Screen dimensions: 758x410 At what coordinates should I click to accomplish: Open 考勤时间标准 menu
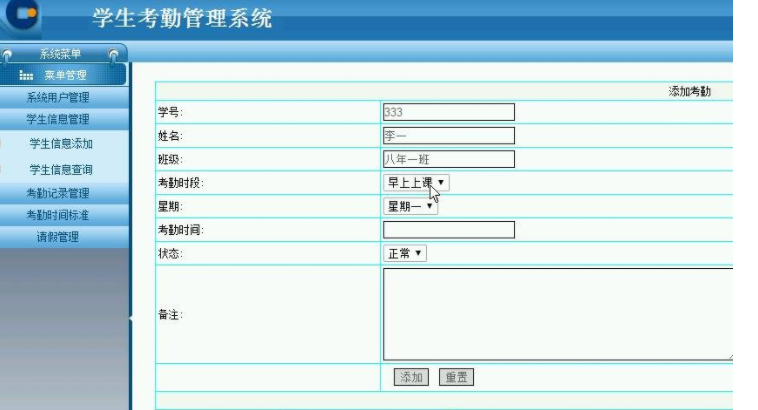pyautogui.click(x=64, y=215)
